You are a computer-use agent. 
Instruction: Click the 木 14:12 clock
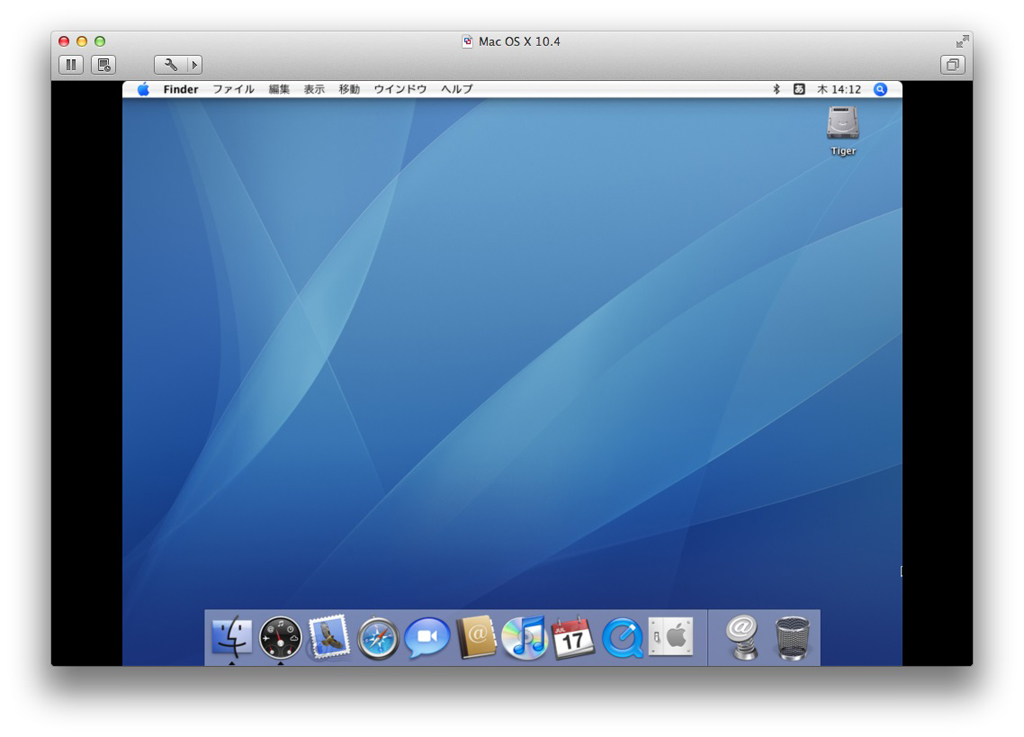coord(839,89)
